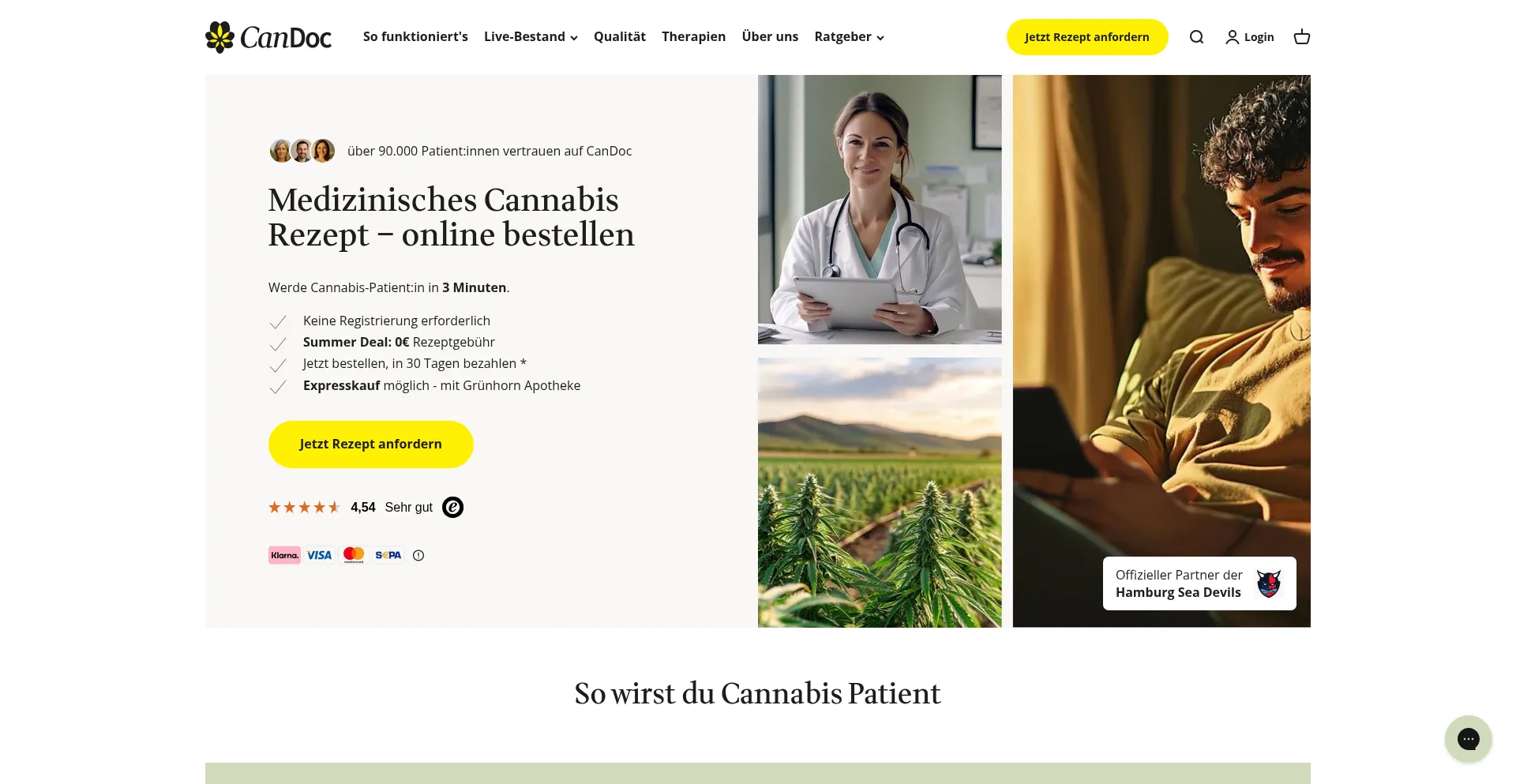Open So funktioniert's in navigation
The width and height of the screenshot is (1516, 784).
[x=415, y=37]
